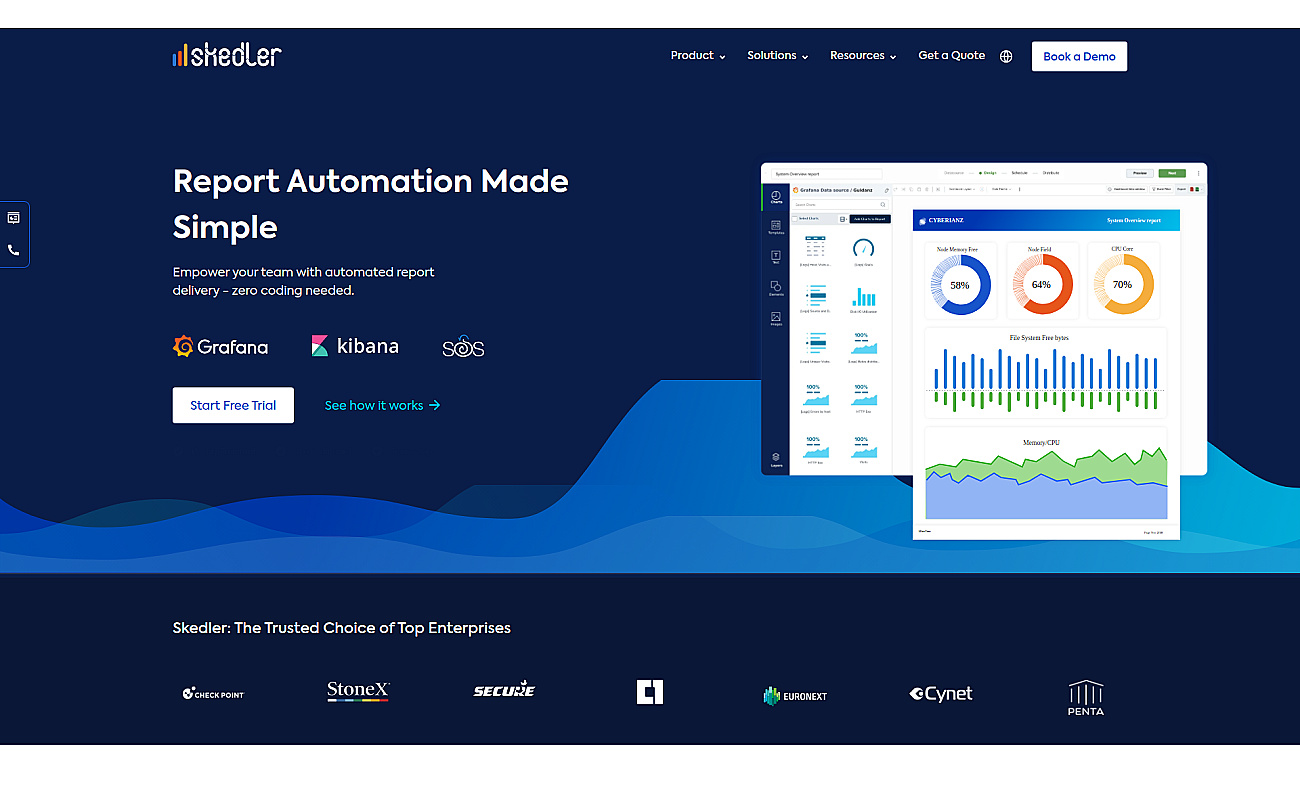Click the Trusted Choice of Top Enterprises text
The height and width of the screenshot is (788, 1300).
click(342, 628)
